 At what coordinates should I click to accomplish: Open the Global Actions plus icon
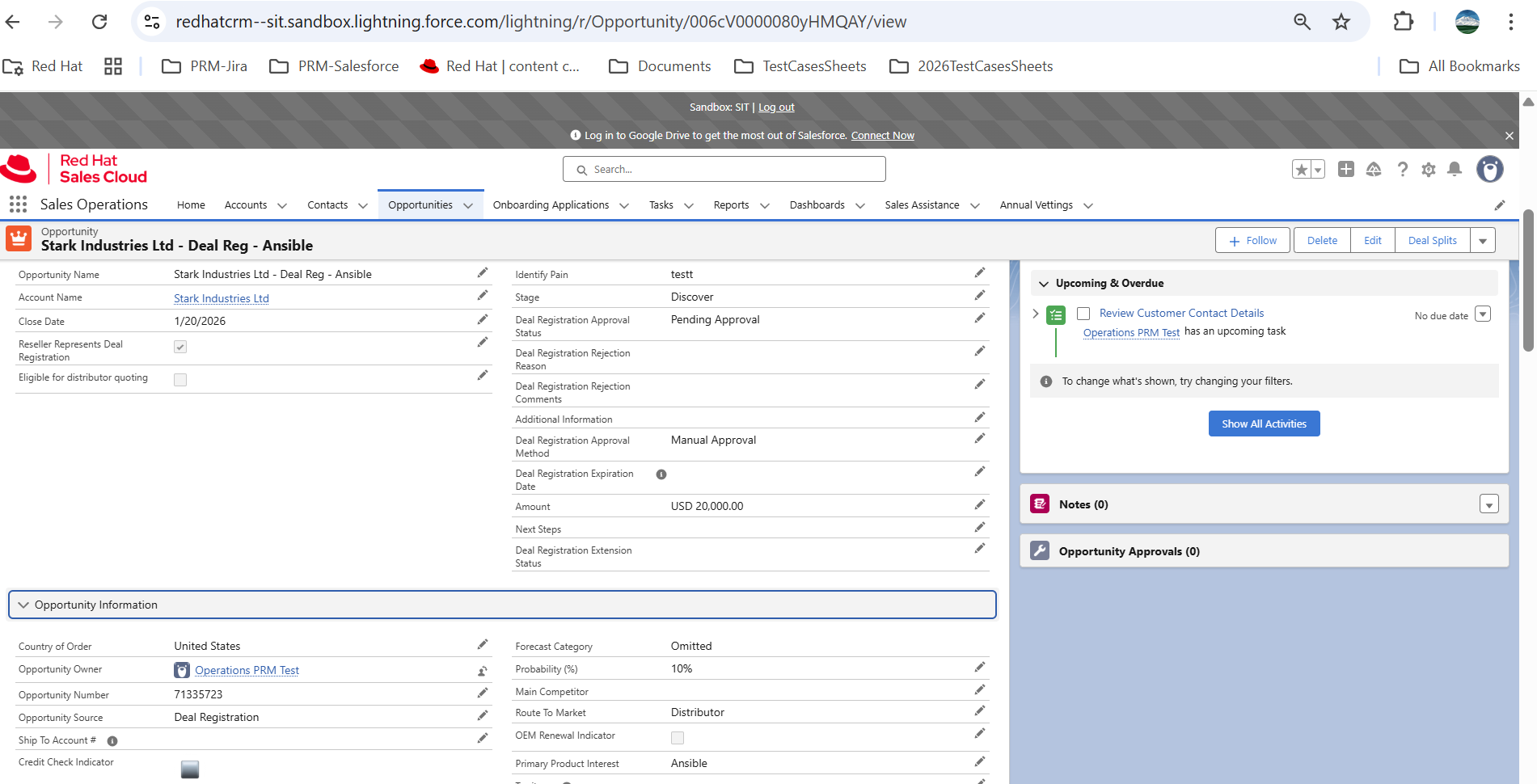(x=1346, y=169)
